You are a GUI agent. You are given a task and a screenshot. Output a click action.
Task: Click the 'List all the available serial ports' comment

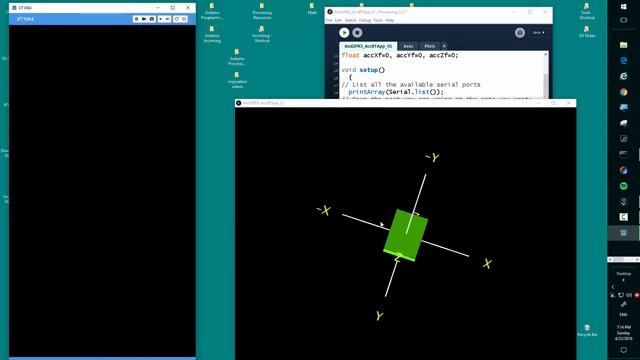coord(411,84)
